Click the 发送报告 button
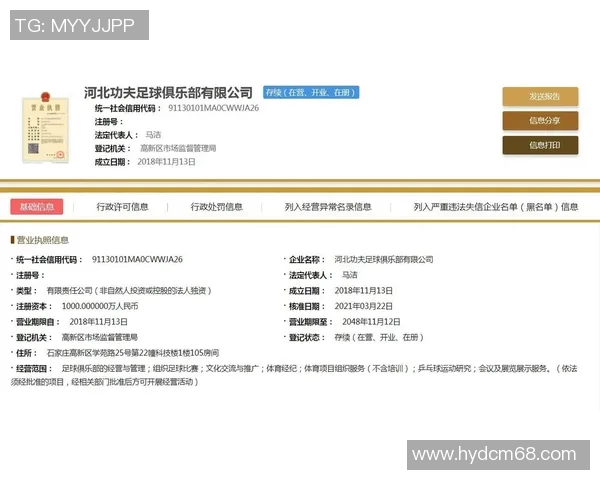 [x=539, y=97]
